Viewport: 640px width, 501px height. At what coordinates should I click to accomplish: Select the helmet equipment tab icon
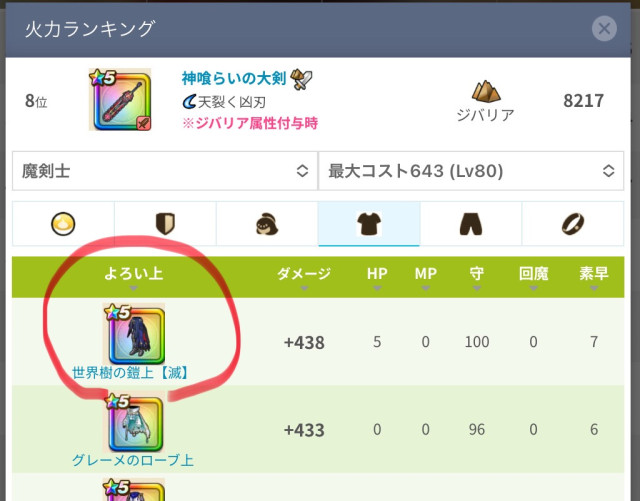pyautogui.click(x=267, y=224)
